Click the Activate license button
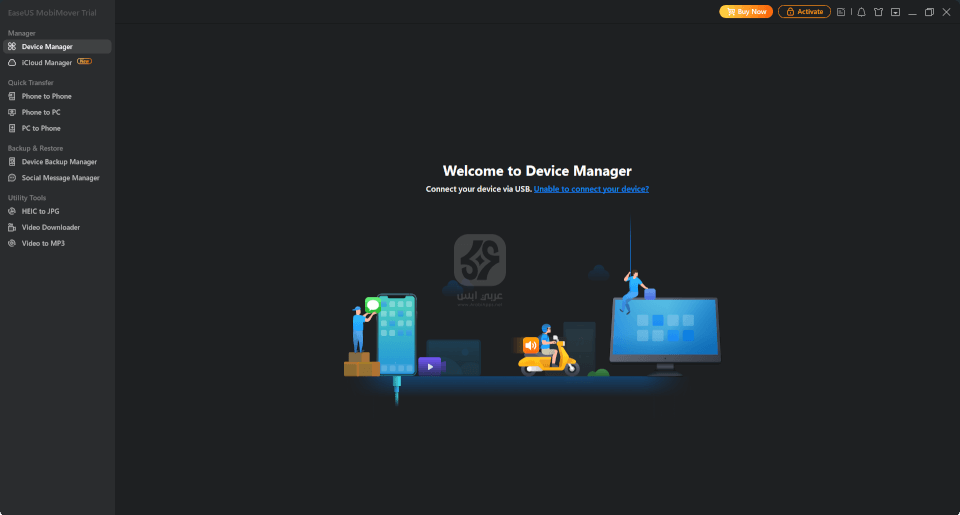This screenshot has width=960, height=515. click(x=804, y=12)
